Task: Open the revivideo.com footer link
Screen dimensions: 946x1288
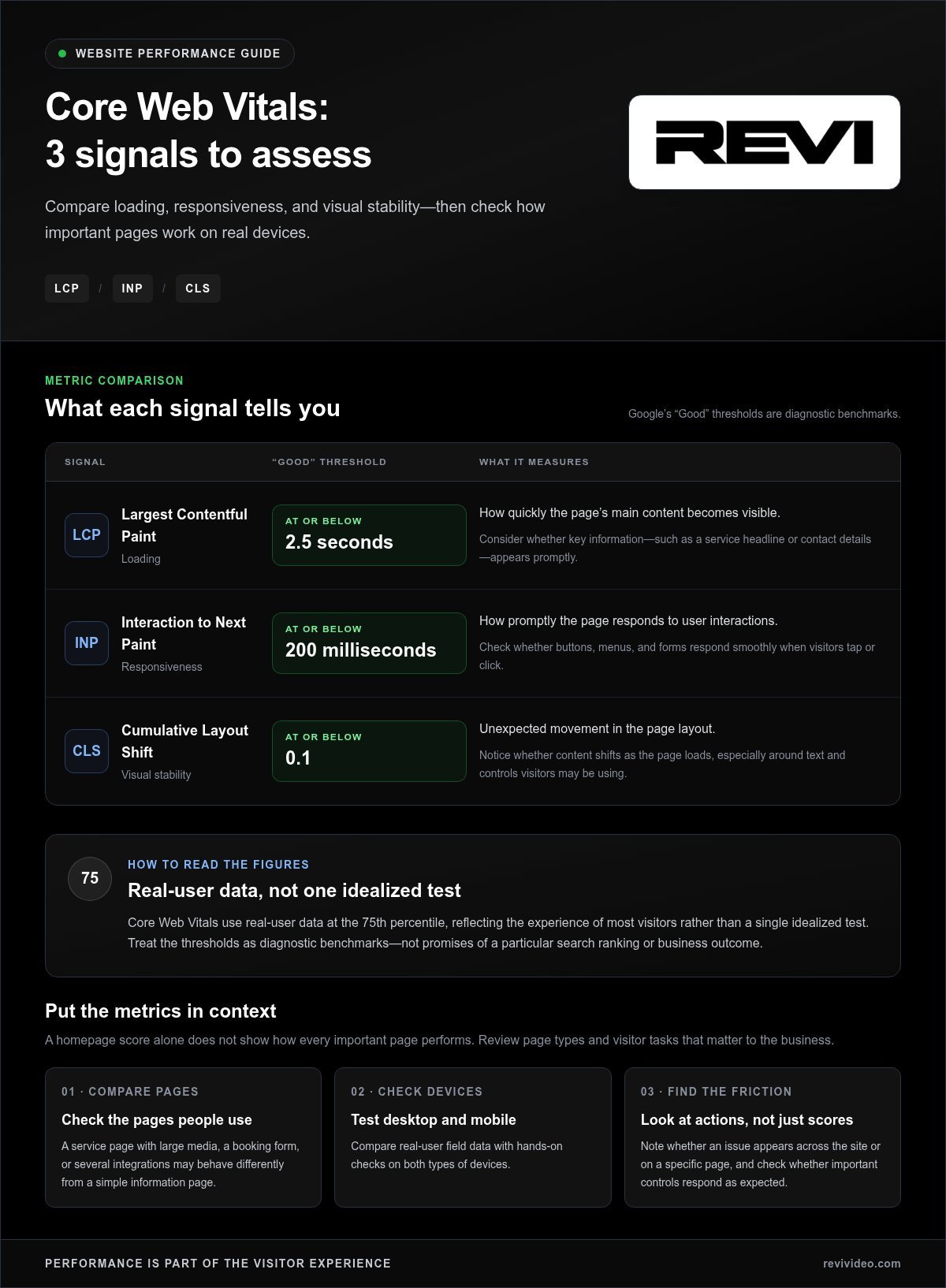Action: [862, 1264]
